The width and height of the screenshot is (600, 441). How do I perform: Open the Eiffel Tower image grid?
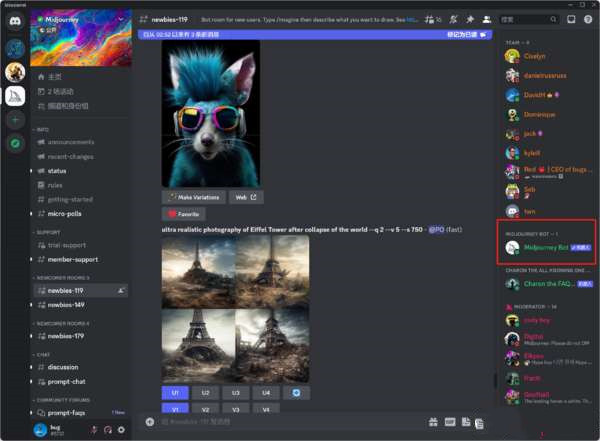tap(235, 309)
